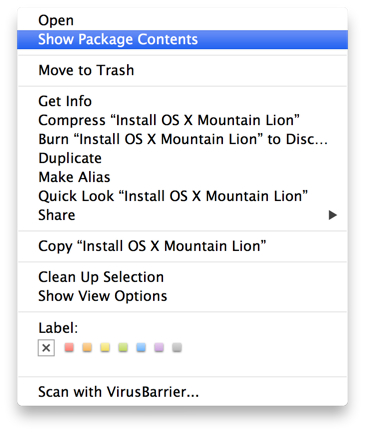This screenshot has height=433, width=365.
Task: Click Scan with VirusBarrier
Action: [182, 392]
